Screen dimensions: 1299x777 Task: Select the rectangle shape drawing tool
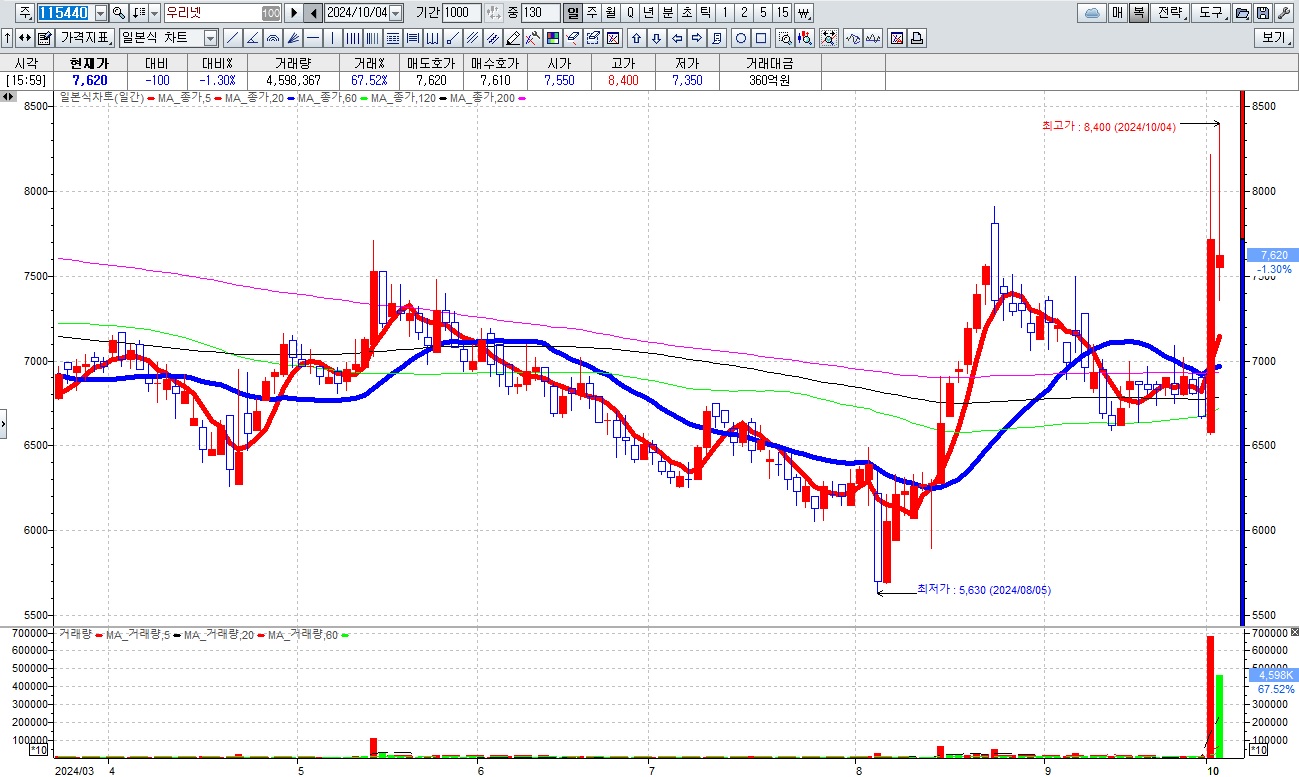(x=761, y=38)
